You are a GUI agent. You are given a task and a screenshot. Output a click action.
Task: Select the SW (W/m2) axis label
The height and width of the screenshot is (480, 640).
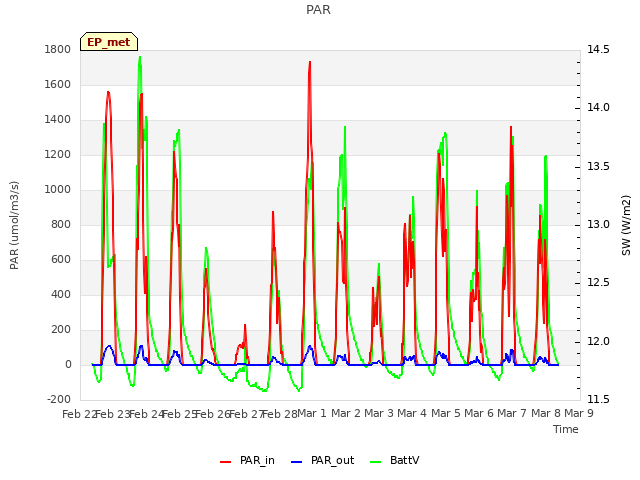[626, 225]
